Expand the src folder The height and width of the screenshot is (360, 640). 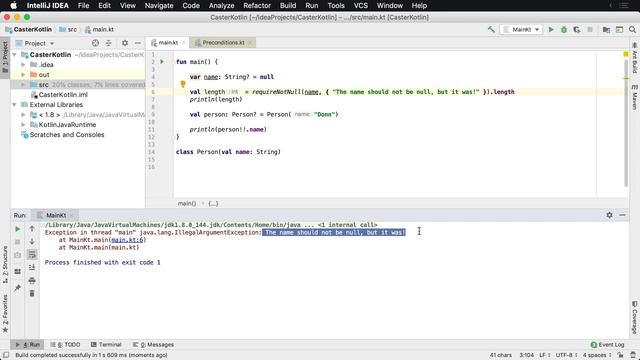[x=23, y=84]
